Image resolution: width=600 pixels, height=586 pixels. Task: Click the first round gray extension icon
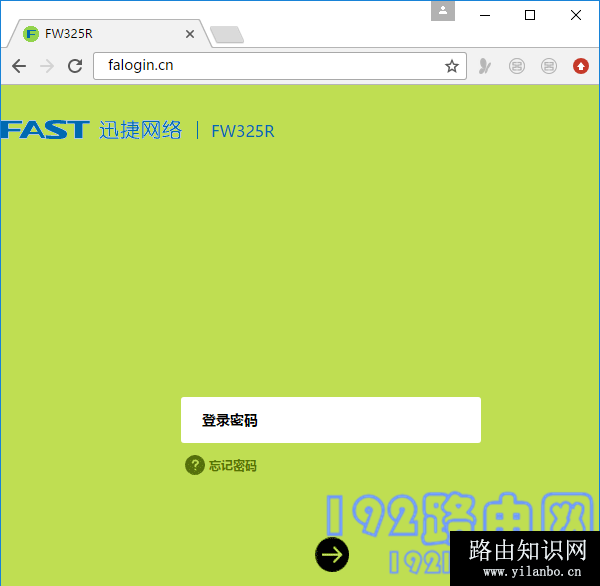pos(517,66)
